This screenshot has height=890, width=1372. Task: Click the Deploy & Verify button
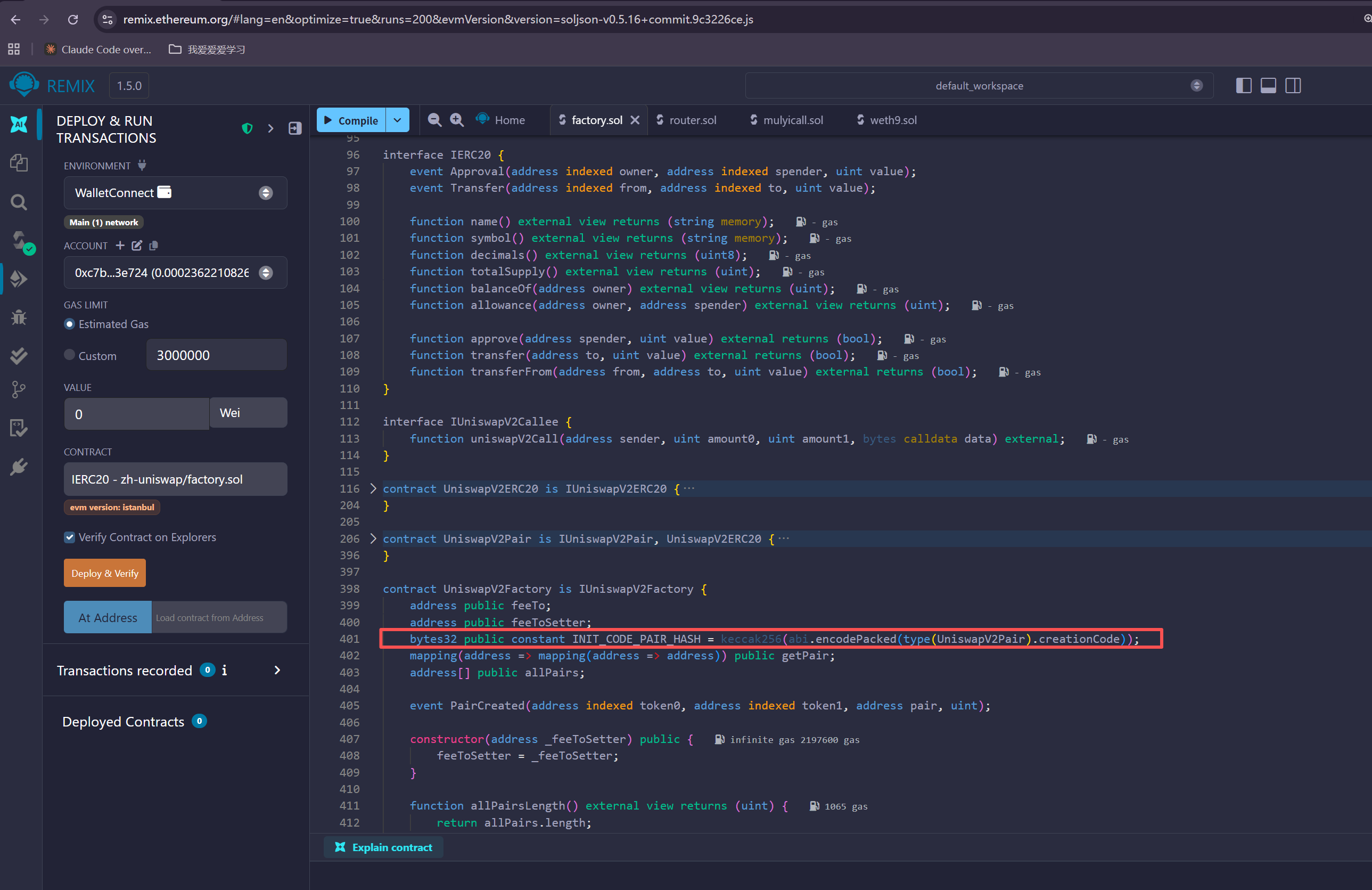click(x=105, y=573)
